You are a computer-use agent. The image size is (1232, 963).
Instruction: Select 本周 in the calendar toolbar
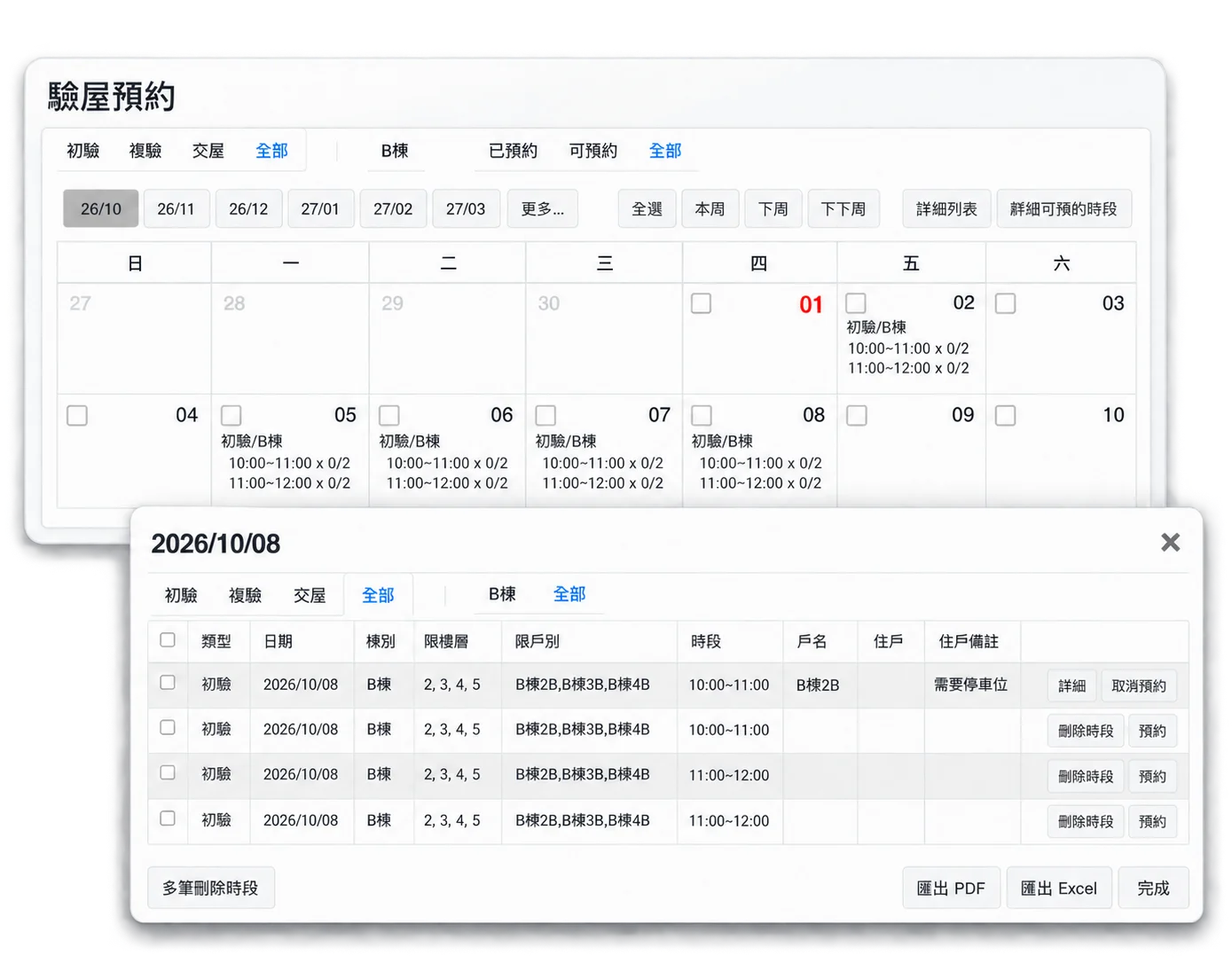(710, 208)
